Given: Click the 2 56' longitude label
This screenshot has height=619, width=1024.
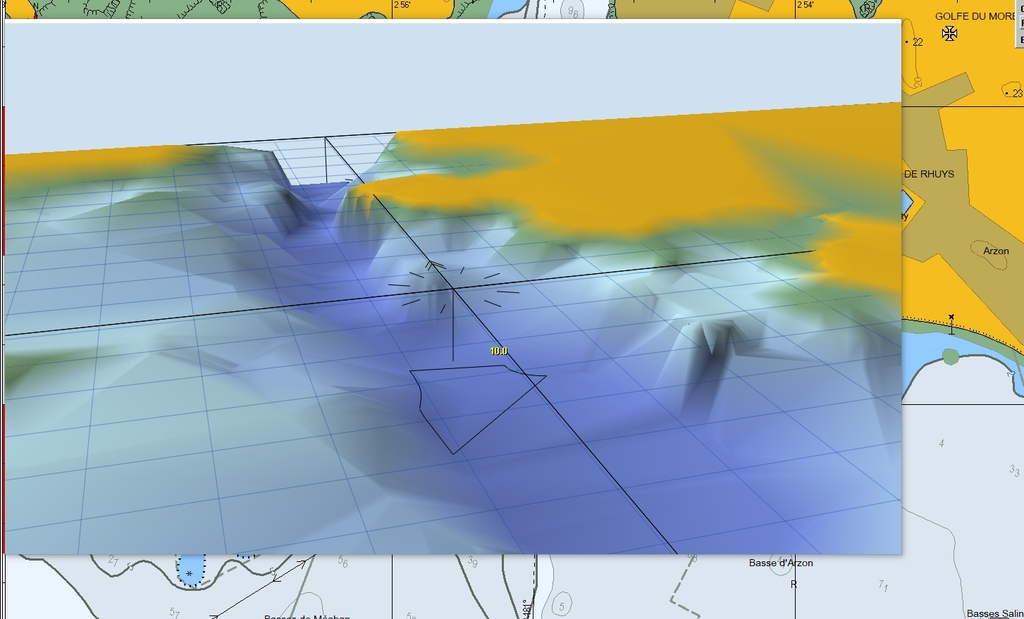Looking at the screenshot, I should [402, 5].
